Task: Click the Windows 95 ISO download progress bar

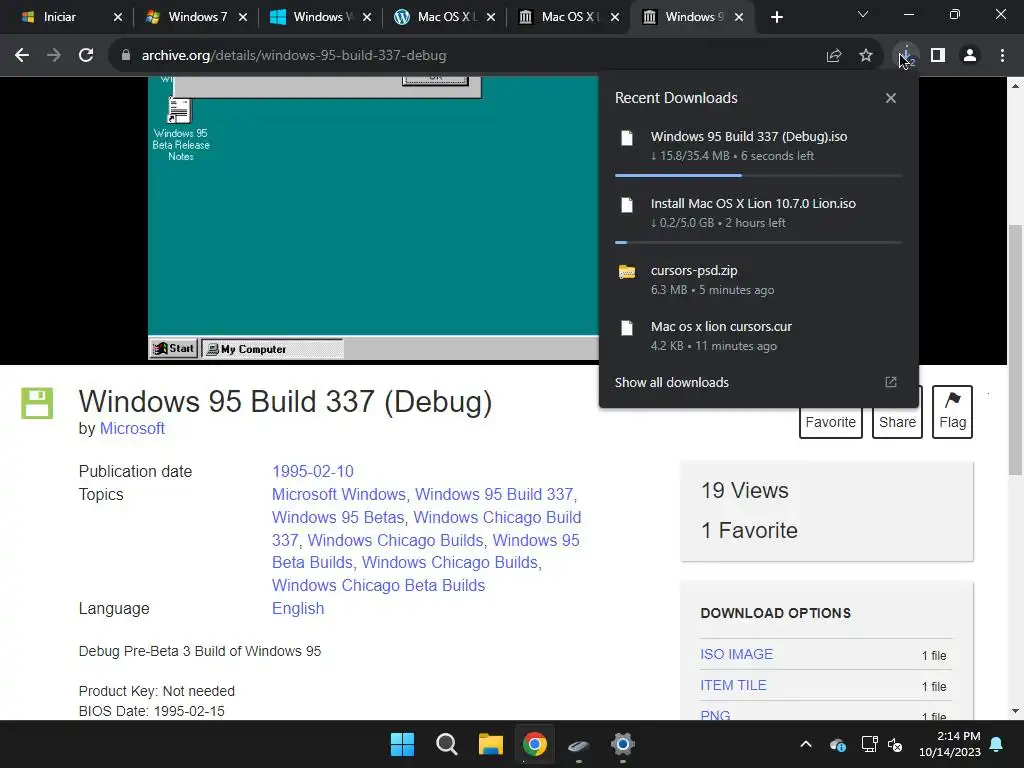Action: click(x=758, y=176)
